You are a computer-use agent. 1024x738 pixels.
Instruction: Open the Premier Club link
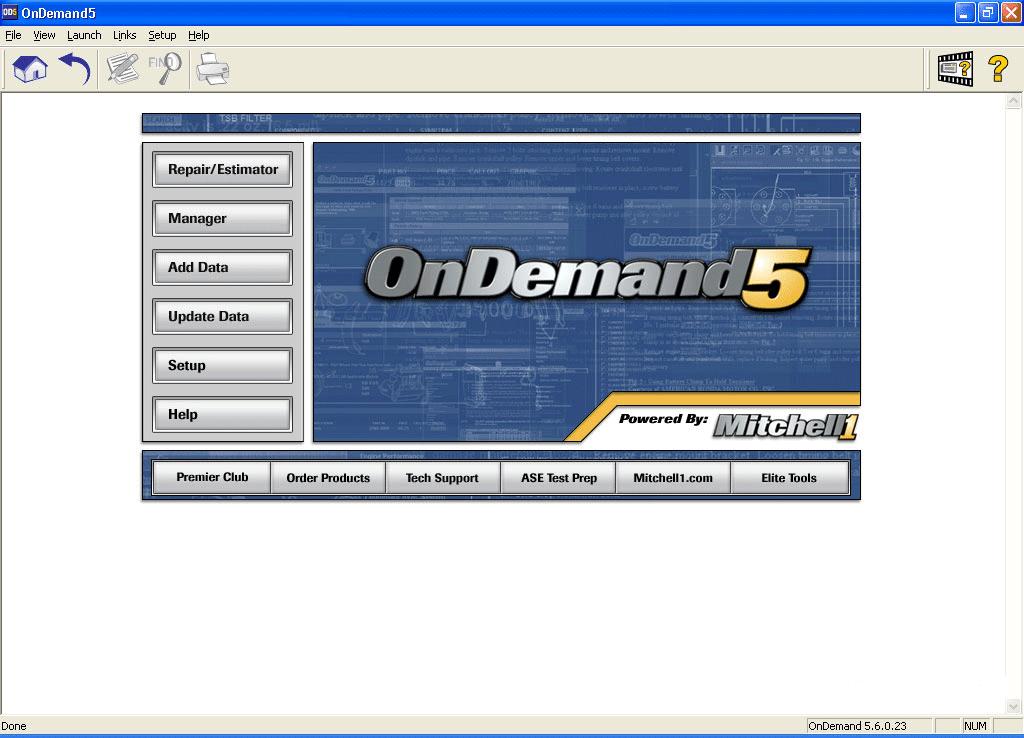212,477
